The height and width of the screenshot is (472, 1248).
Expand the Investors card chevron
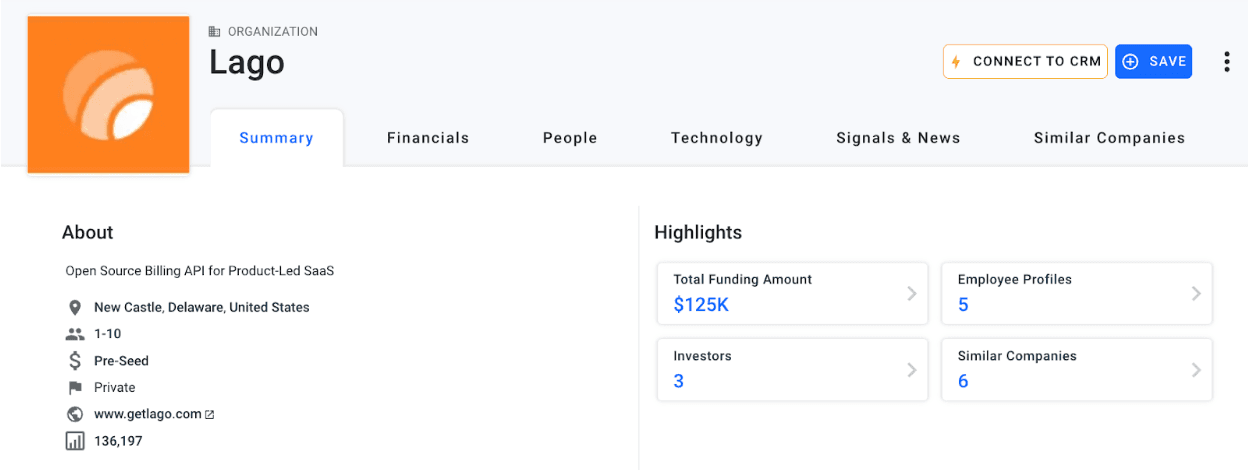911,370
